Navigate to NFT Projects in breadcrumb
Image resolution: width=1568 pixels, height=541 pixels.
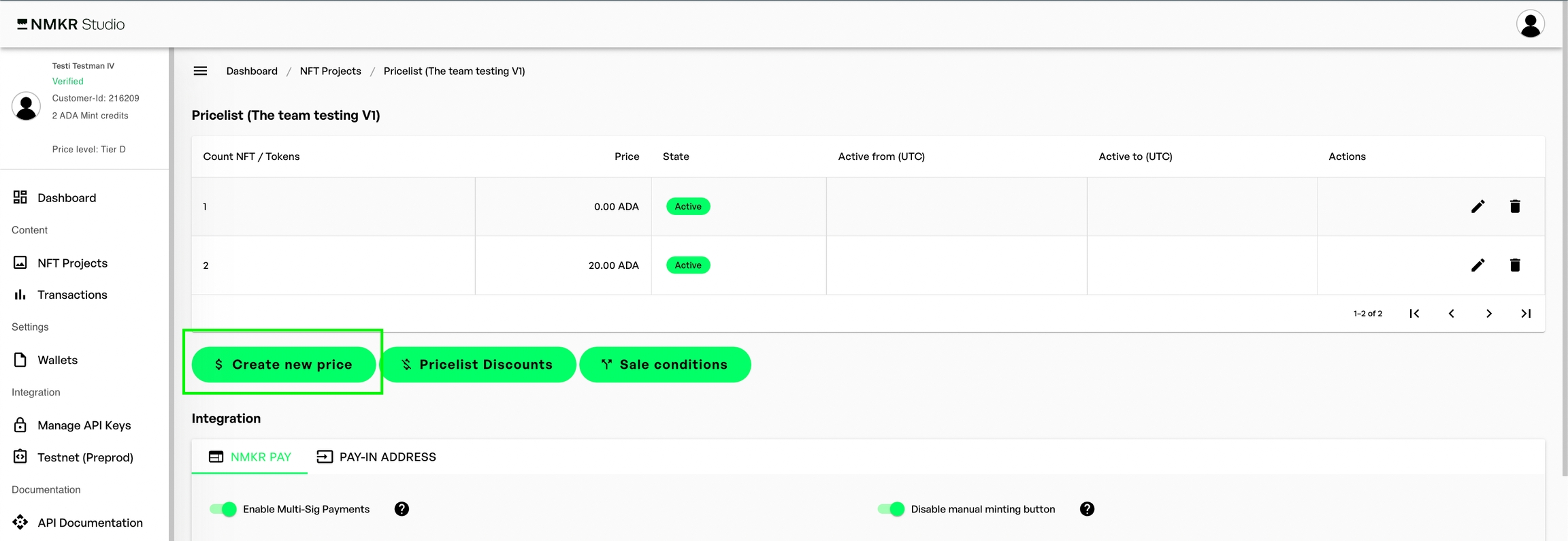click(330, 71)
